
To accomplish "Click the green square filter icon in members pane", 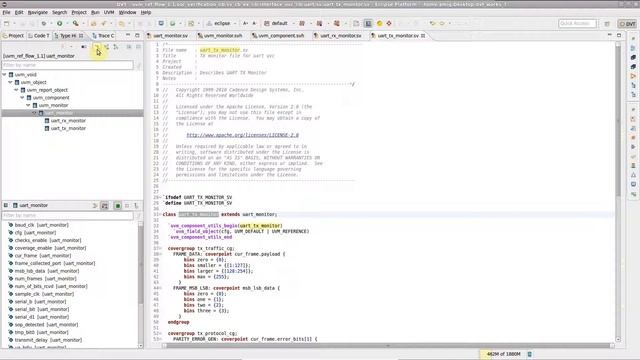I will (118, 206).
